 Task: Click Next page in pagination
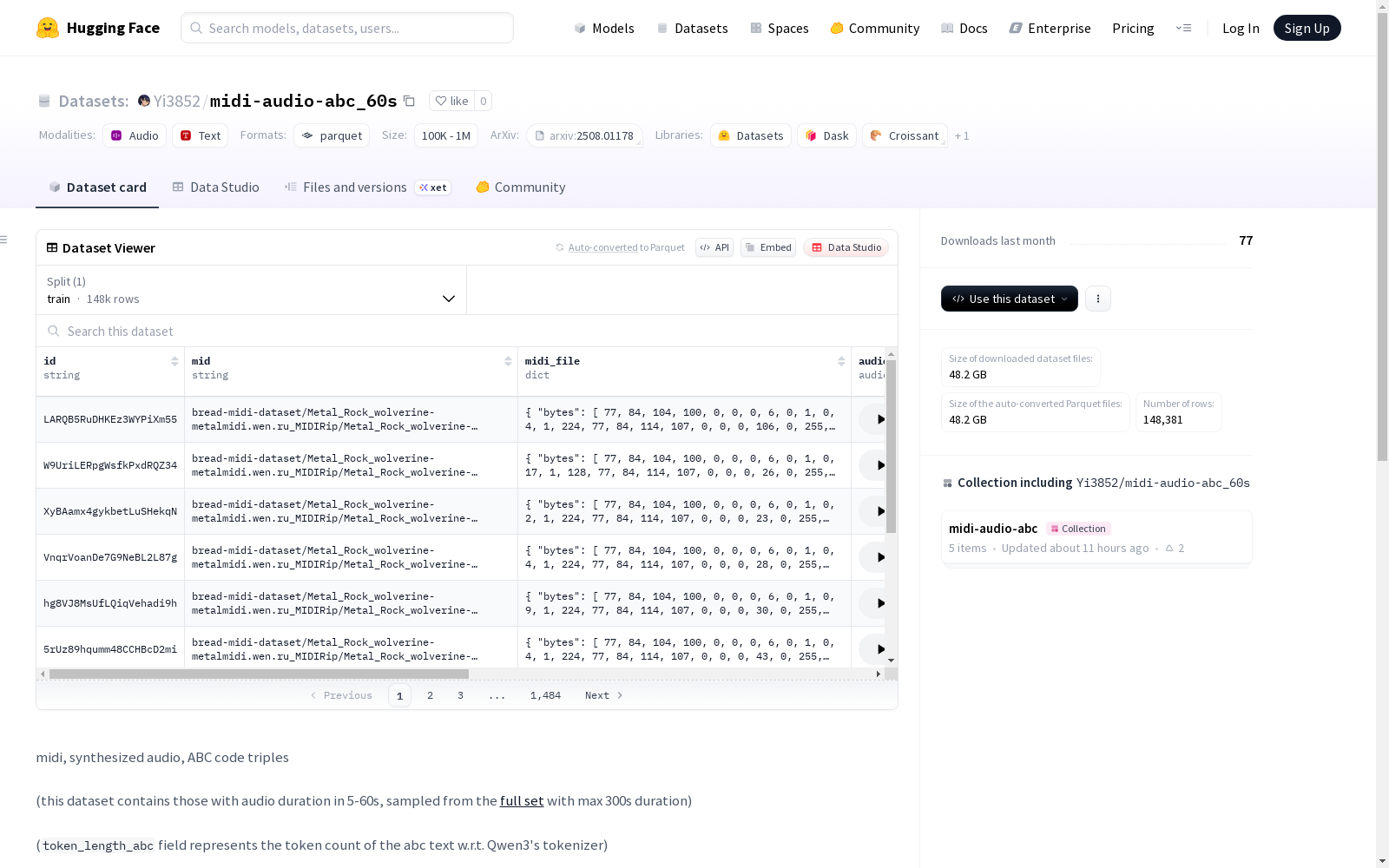(x=603, y=695)
